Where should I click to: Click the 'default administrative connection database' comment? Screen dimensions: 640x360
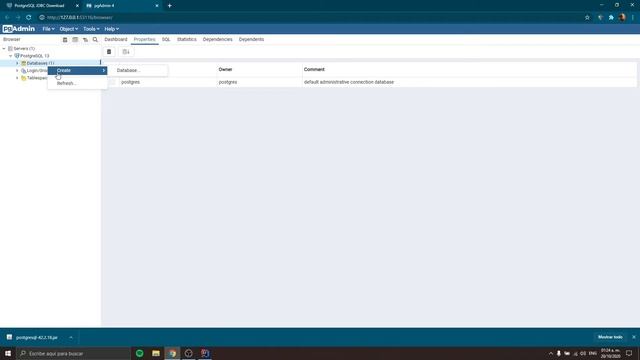coord(349,82)
